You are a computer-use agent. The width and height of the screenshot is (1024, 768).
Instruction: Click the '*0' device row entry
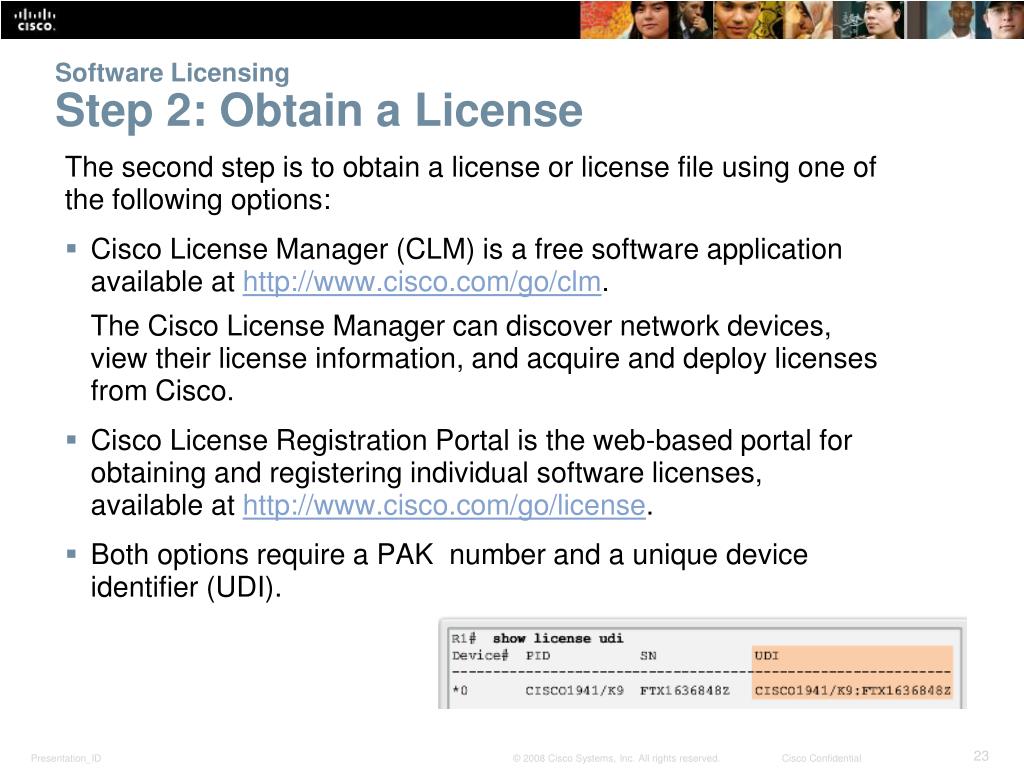460,690
